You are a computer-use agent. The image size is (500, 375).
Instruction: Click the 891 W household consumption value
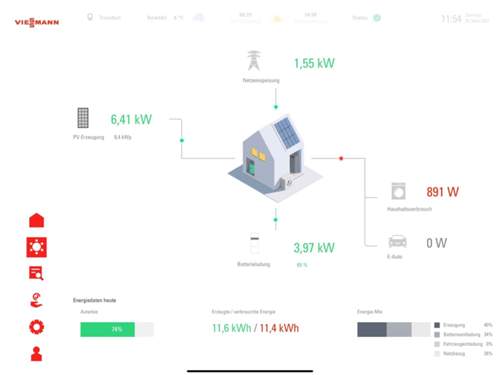point(443,192)
